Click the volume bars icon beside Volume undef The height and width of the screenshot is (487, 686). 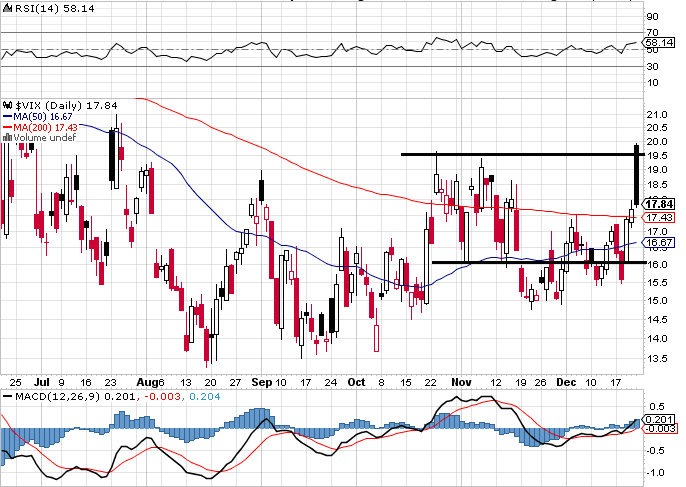[x=7, y=137]
